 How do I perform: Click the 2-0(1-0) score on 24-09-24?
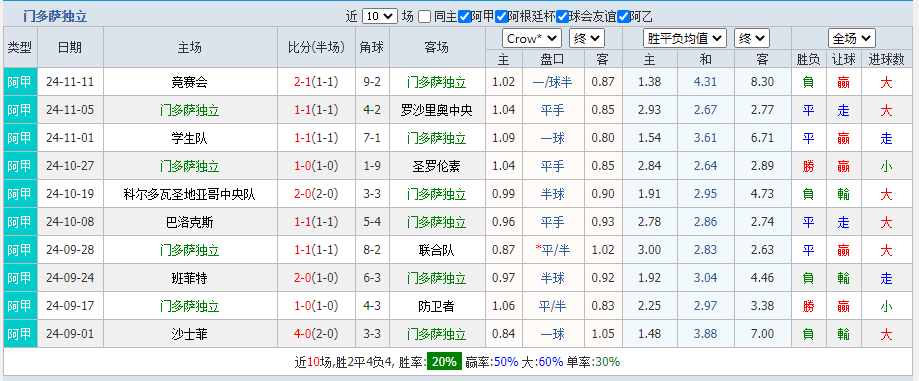coord(316,278)
